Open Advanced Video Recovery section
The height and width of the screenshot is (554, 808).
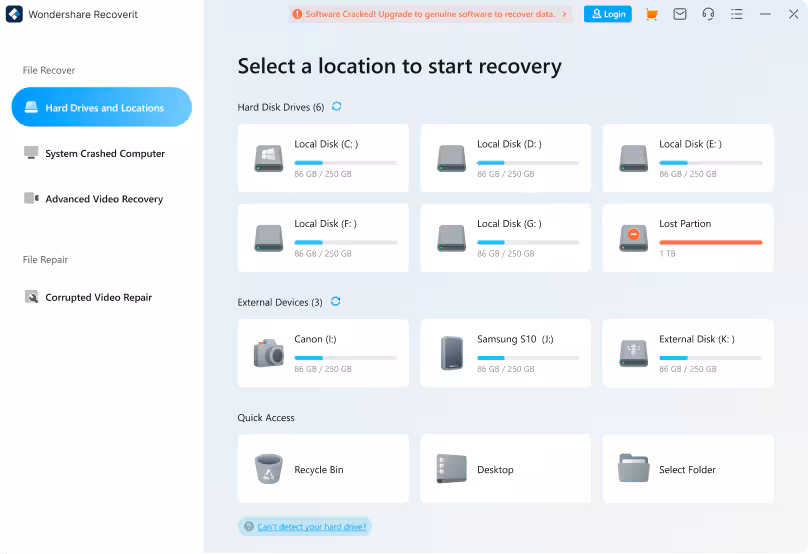104,199
